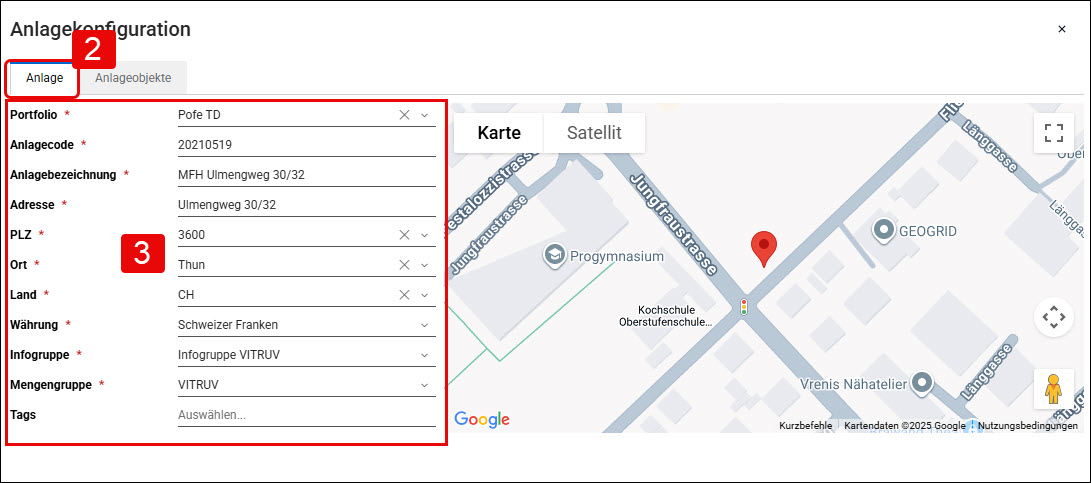Switch to the Anlageobjekte tab
The image size is (1091, 483).
133,78
